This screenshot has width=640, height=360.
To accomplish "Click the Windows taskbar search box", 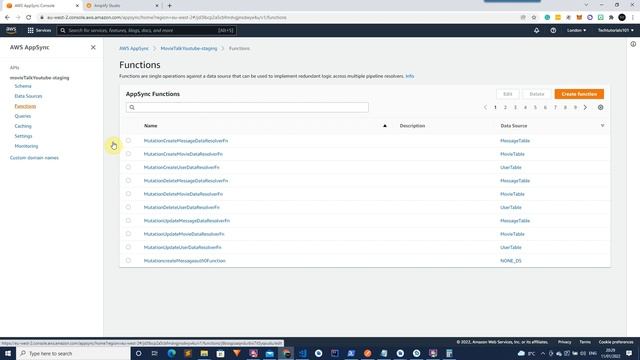I will 73,353.
